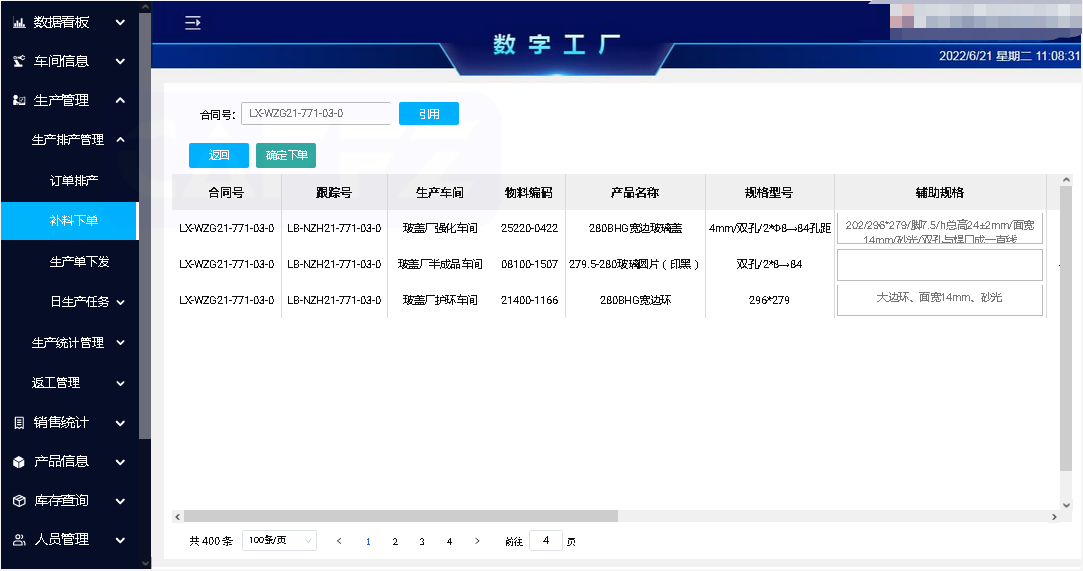The height and width of the screenshot is (571, 1083).
Task: Click the 库存查询 box icon
Action: pyautogui.click(x=19, y=501)
